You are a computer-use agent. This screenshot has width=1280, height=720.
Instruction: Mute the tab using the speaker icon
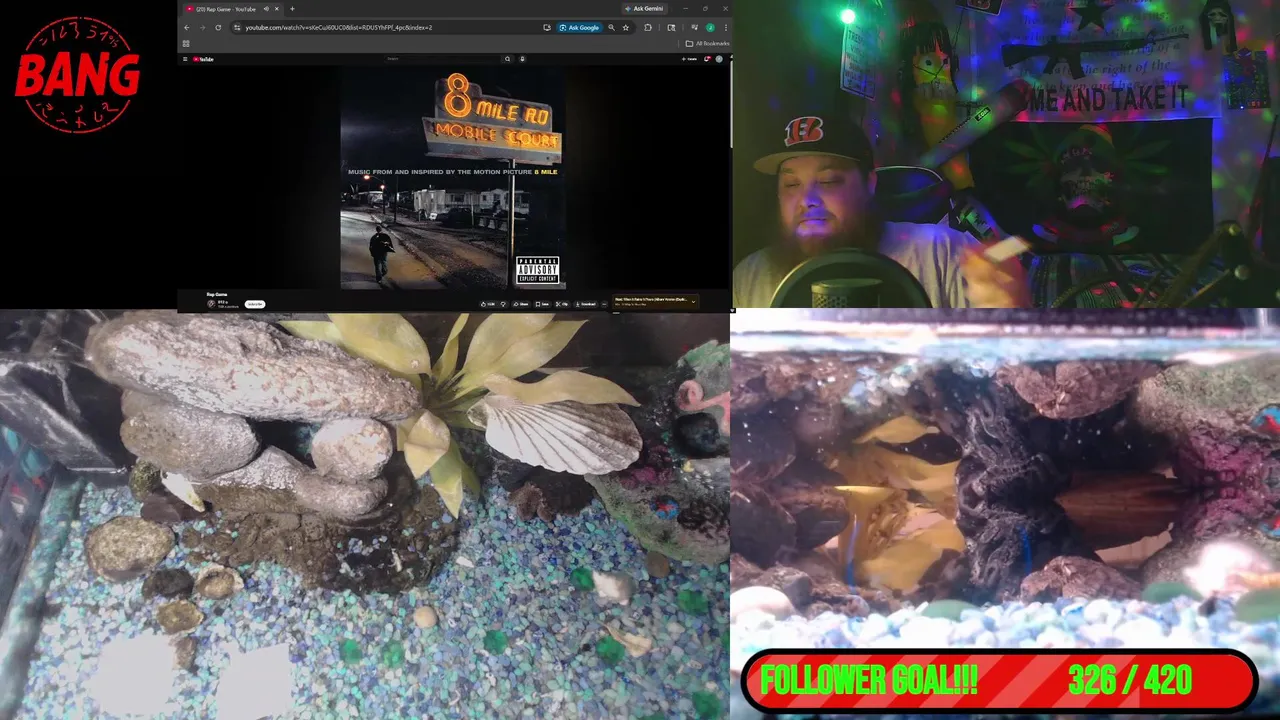pyautogui.click(x=266, y=9)
